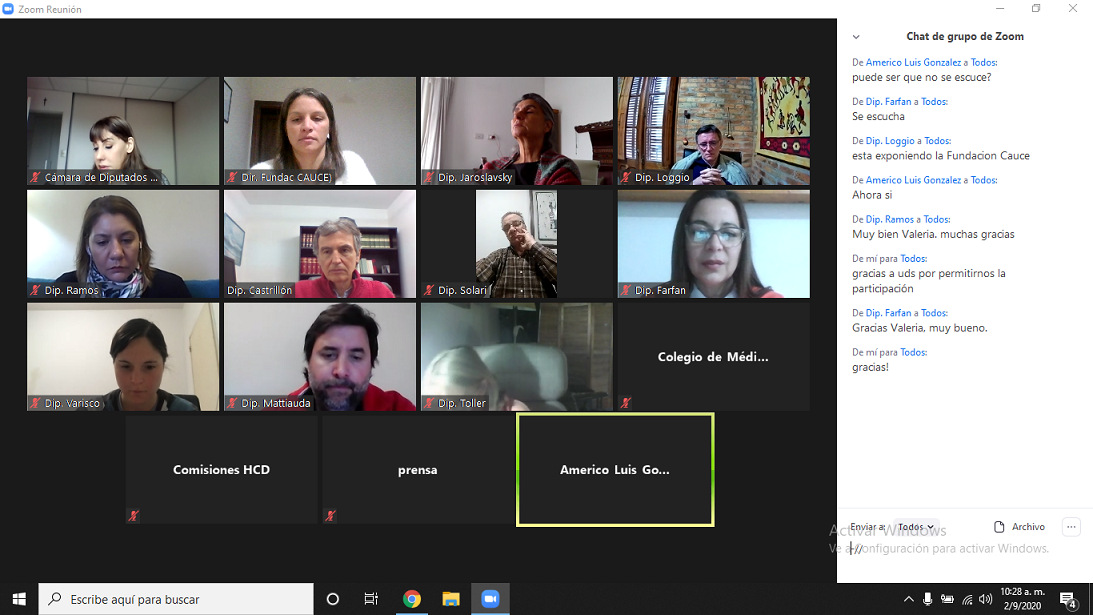Click muted mic icon on Comisiones HCD tile
Viewport: 1093px width, 615px height.
click(134, 516)
